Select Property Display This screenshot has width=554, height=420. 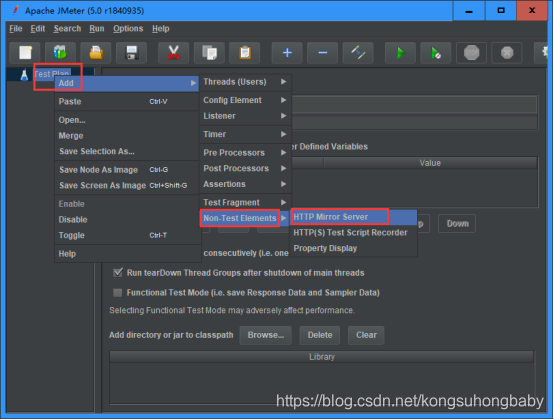click(x=354, y=248)
